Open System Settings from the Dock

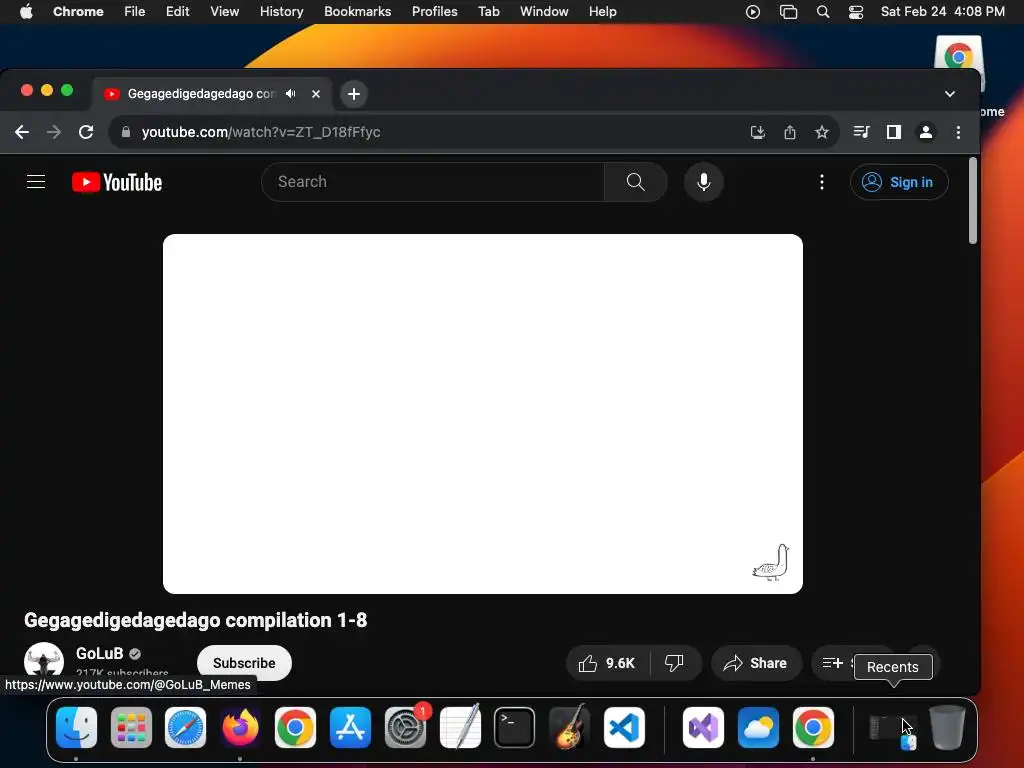[405, 727]
